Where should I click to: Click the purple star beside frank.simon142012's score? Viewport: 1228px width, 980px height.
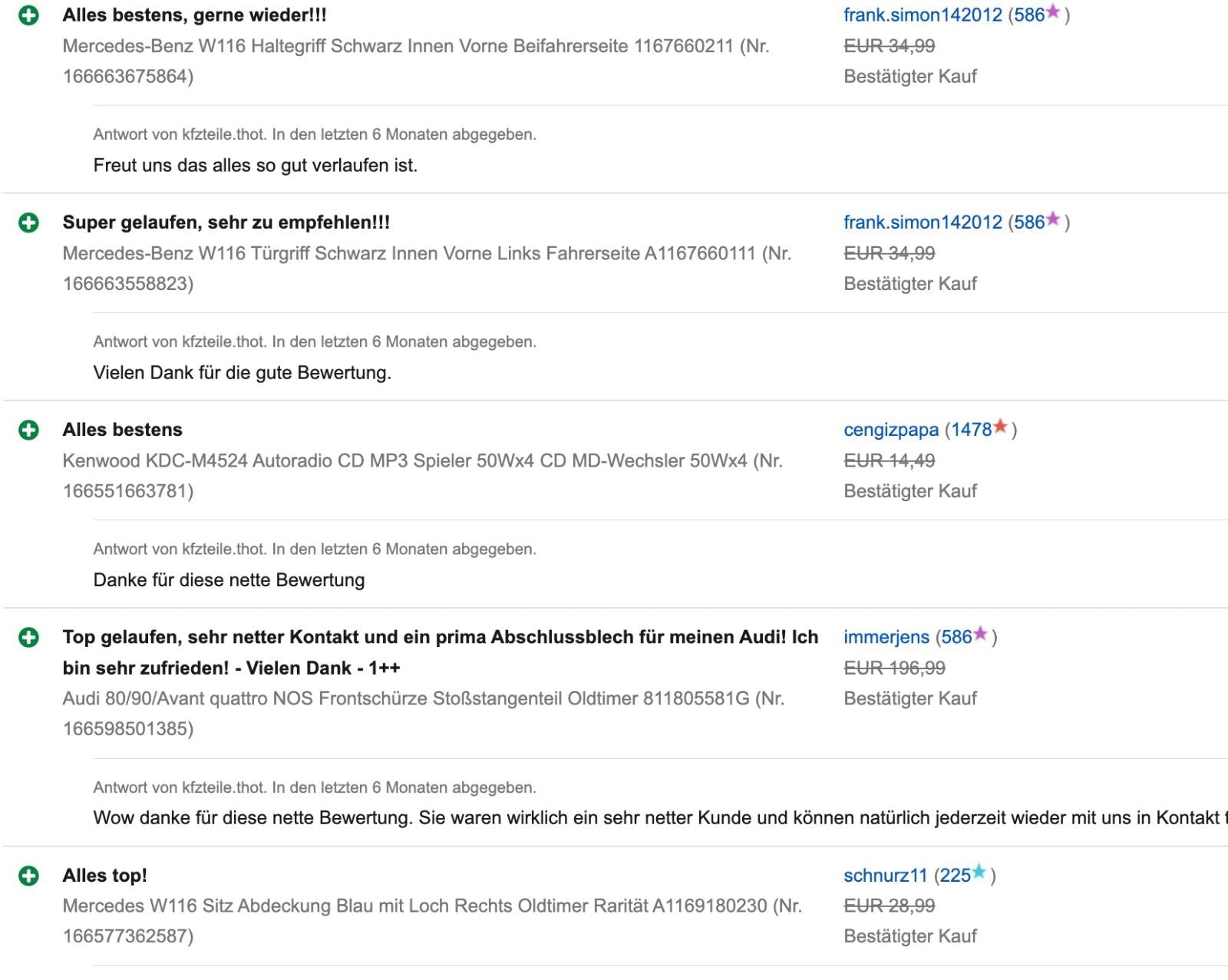pyautogui.click(x=1055, y=11)
